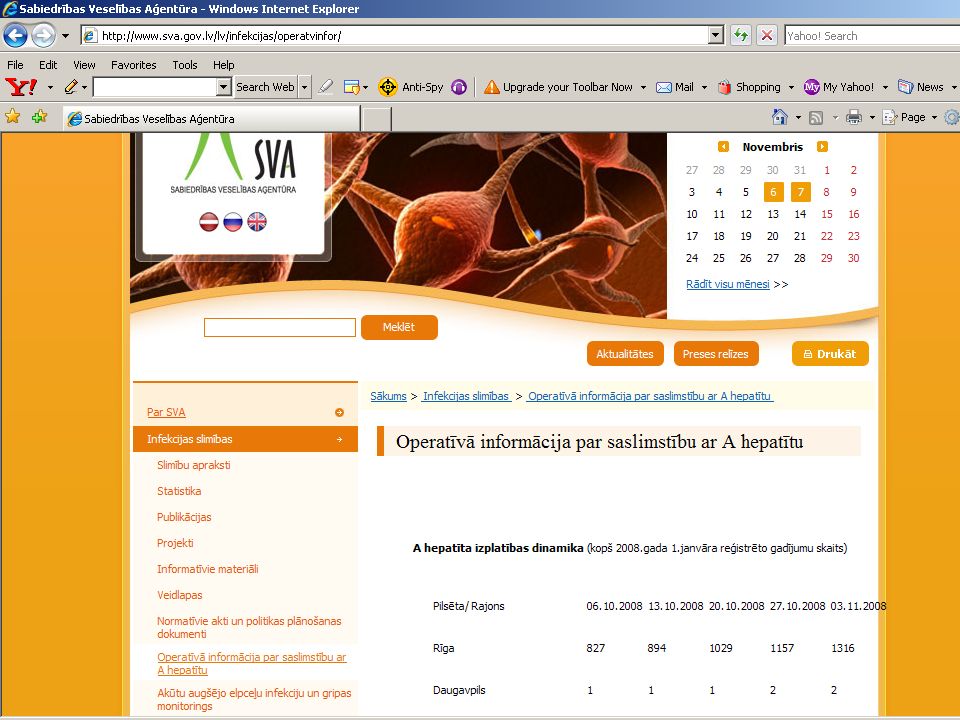
Task: Click the Meklēt search button
Action: click(399, 327)
